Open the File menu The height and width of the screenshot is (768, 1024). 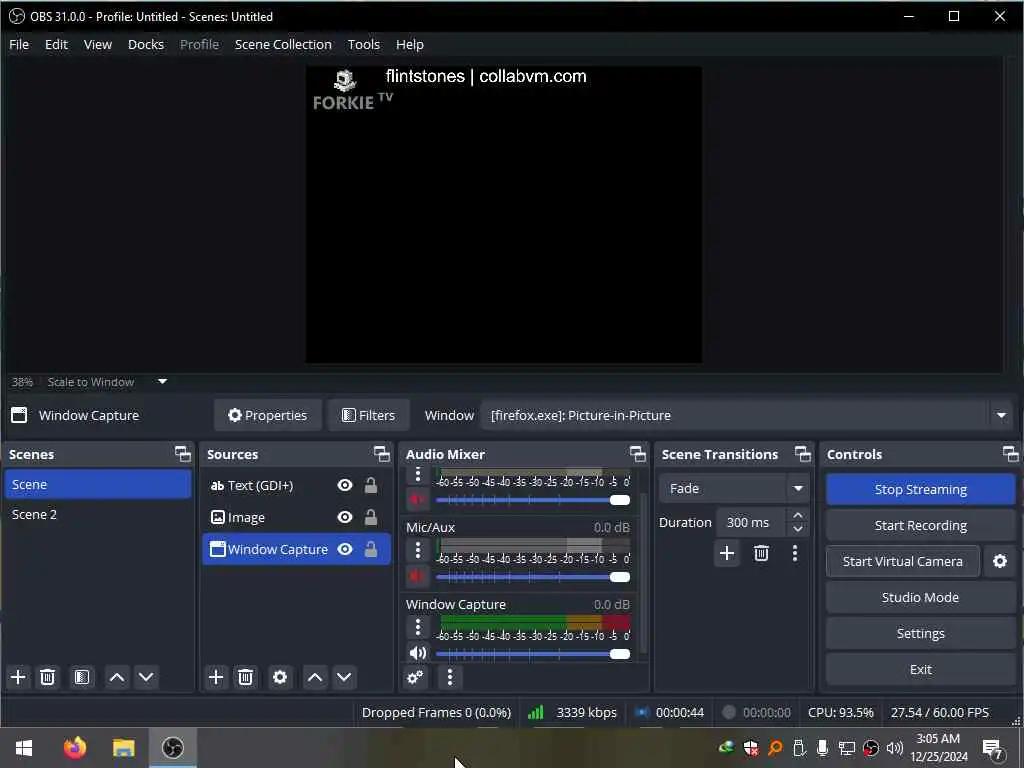19,44
